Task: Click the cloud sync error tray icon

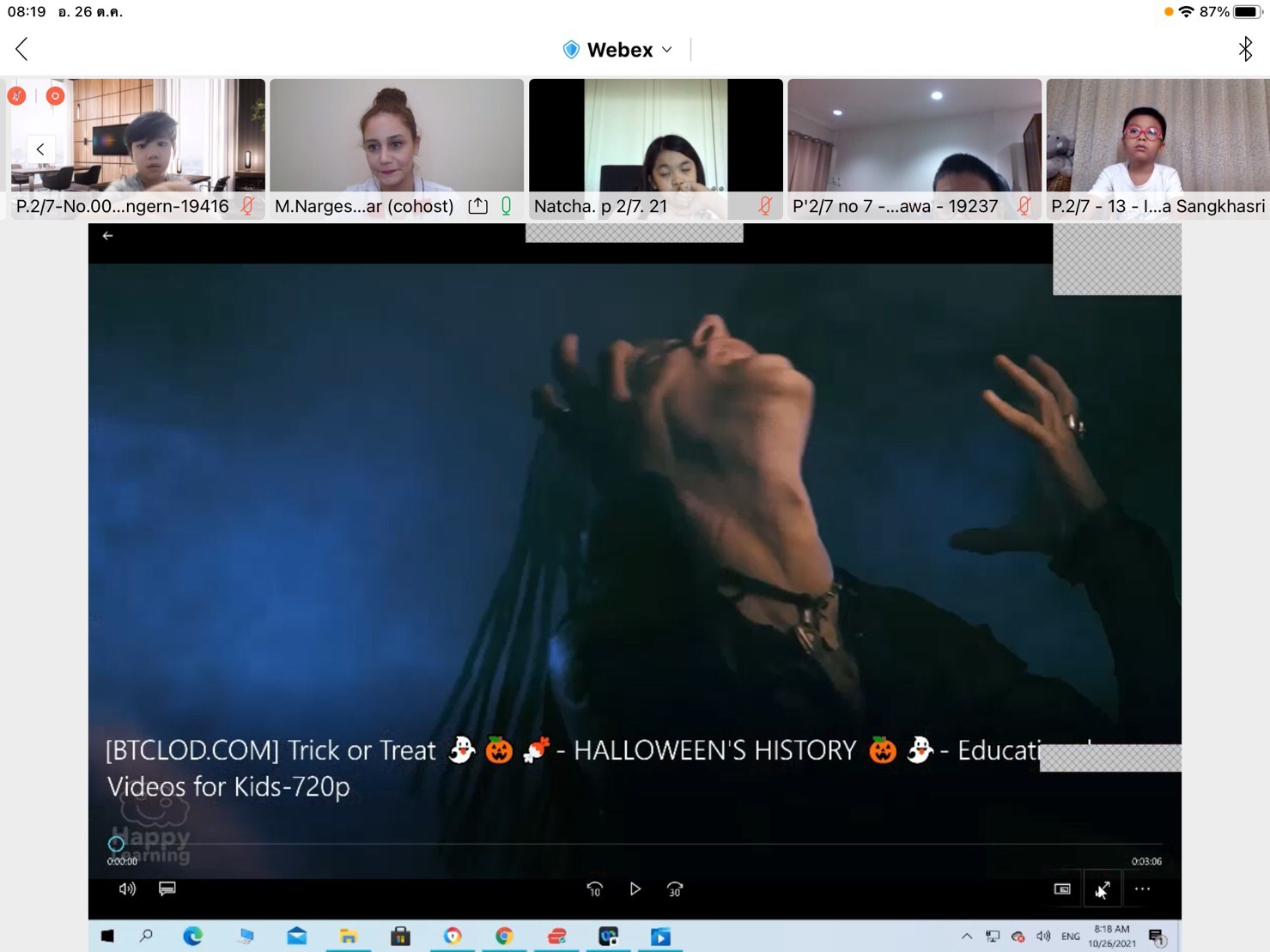Action: [1018, 936]
